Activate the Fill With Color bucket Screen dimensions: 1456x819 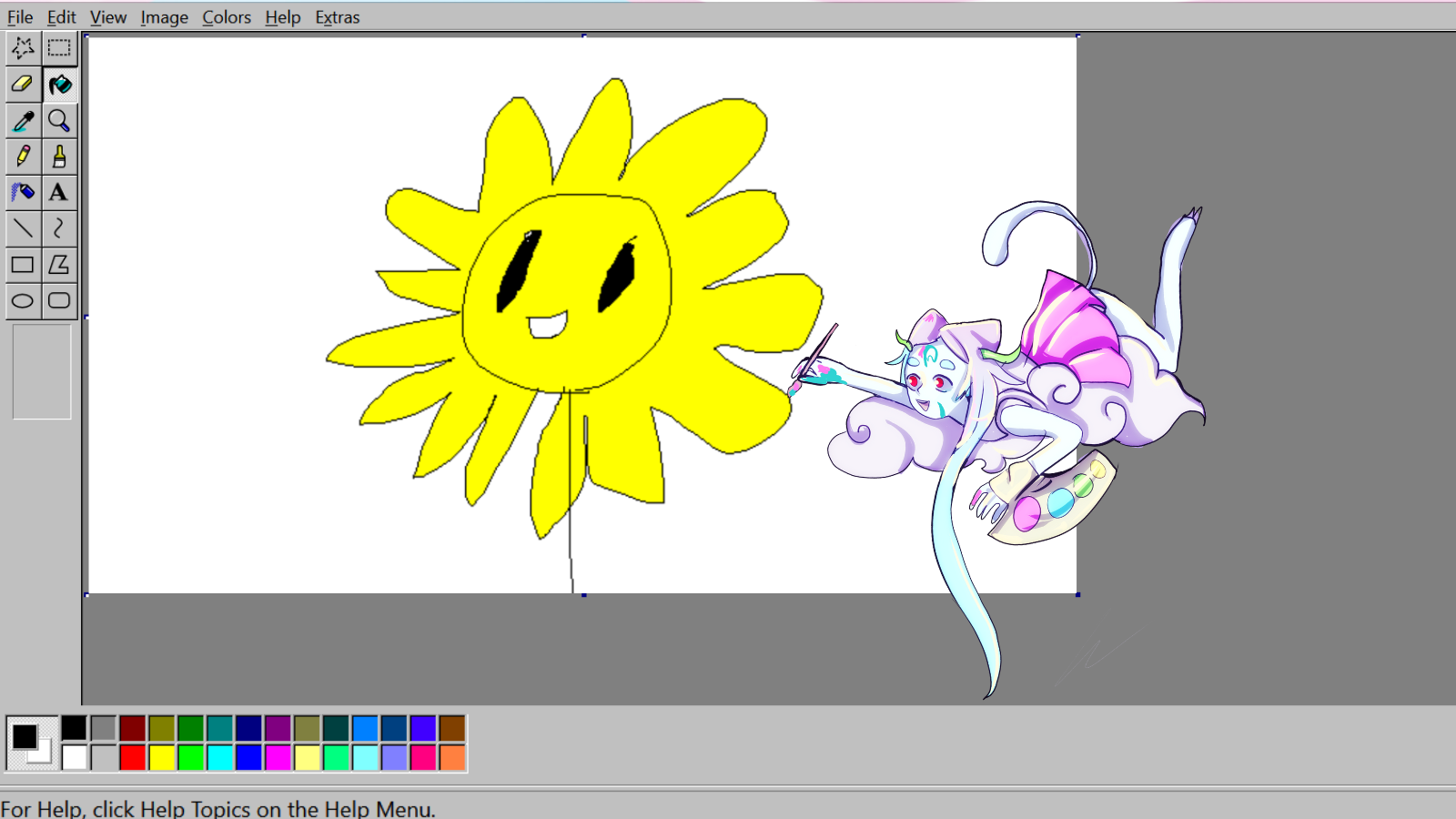tap(59, 85)
